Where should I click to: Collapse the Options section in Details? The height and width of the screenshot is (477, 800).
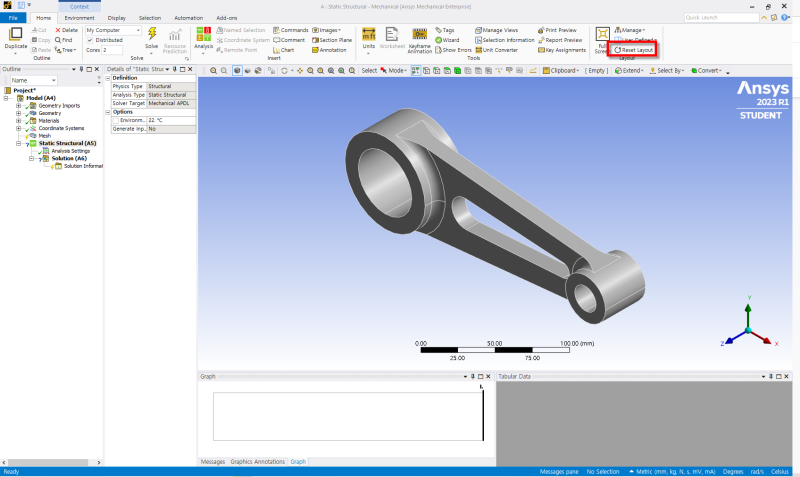coord(108,112)
